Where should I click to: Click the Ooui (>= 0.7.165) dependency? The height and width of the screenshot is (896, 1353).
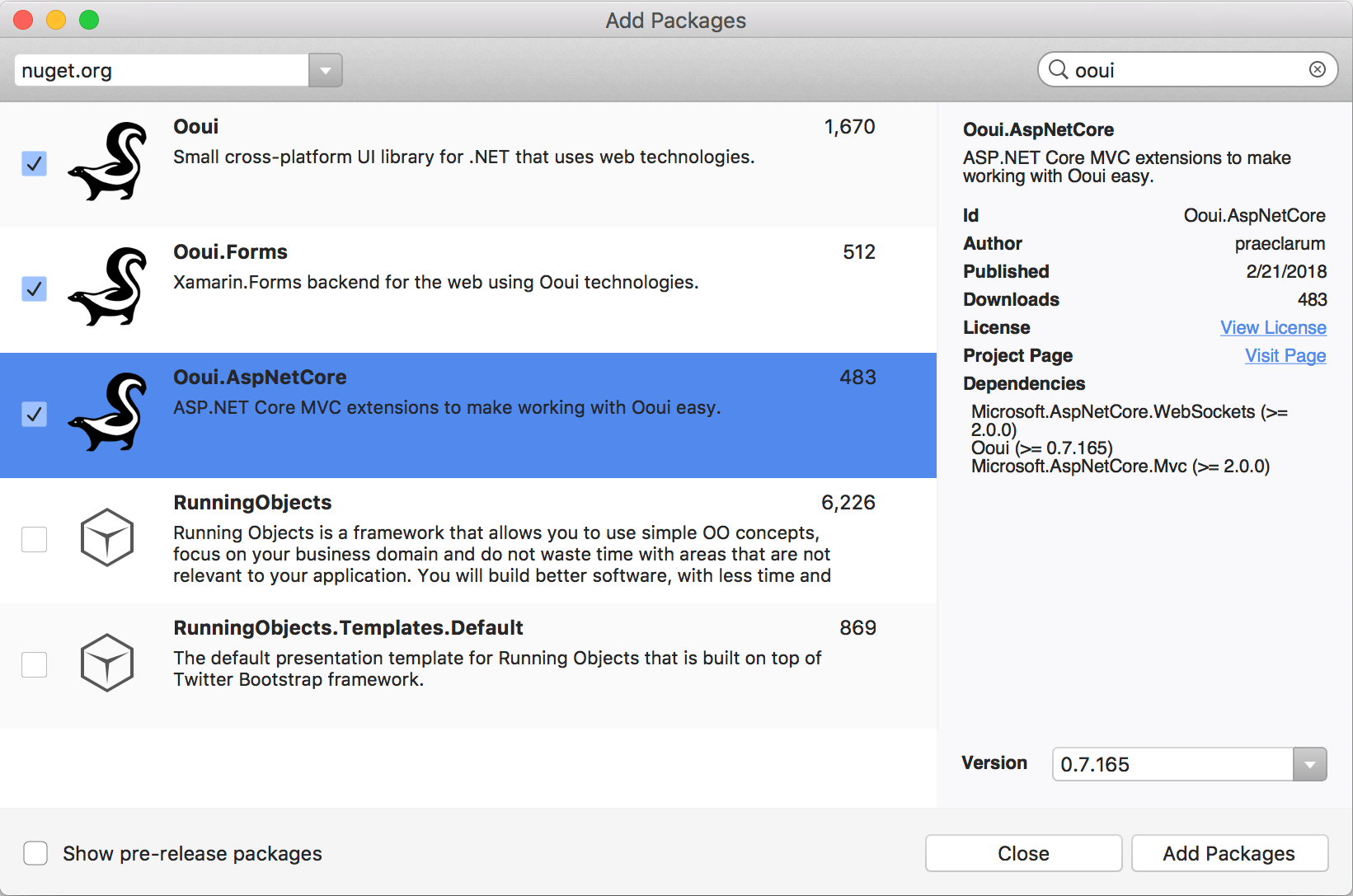[1042, 448]
